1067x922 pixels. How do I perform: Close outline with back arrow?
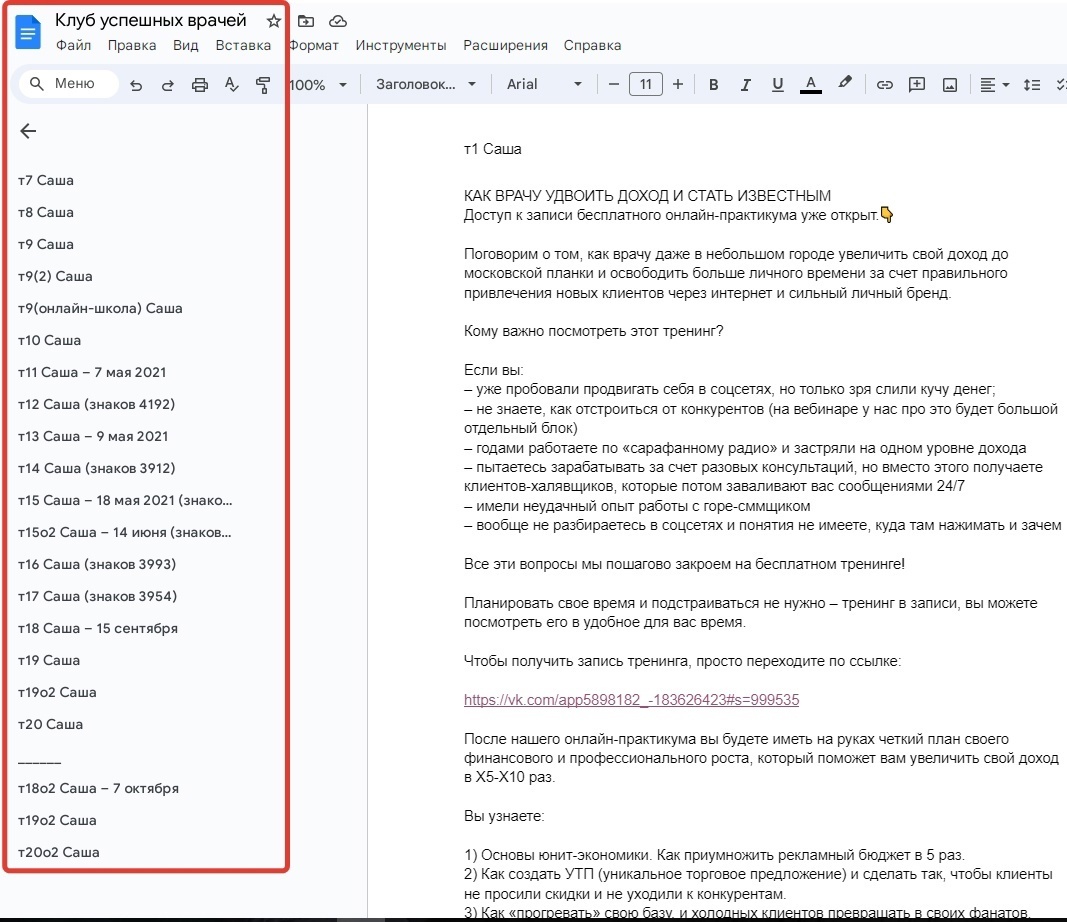point(28,131)
